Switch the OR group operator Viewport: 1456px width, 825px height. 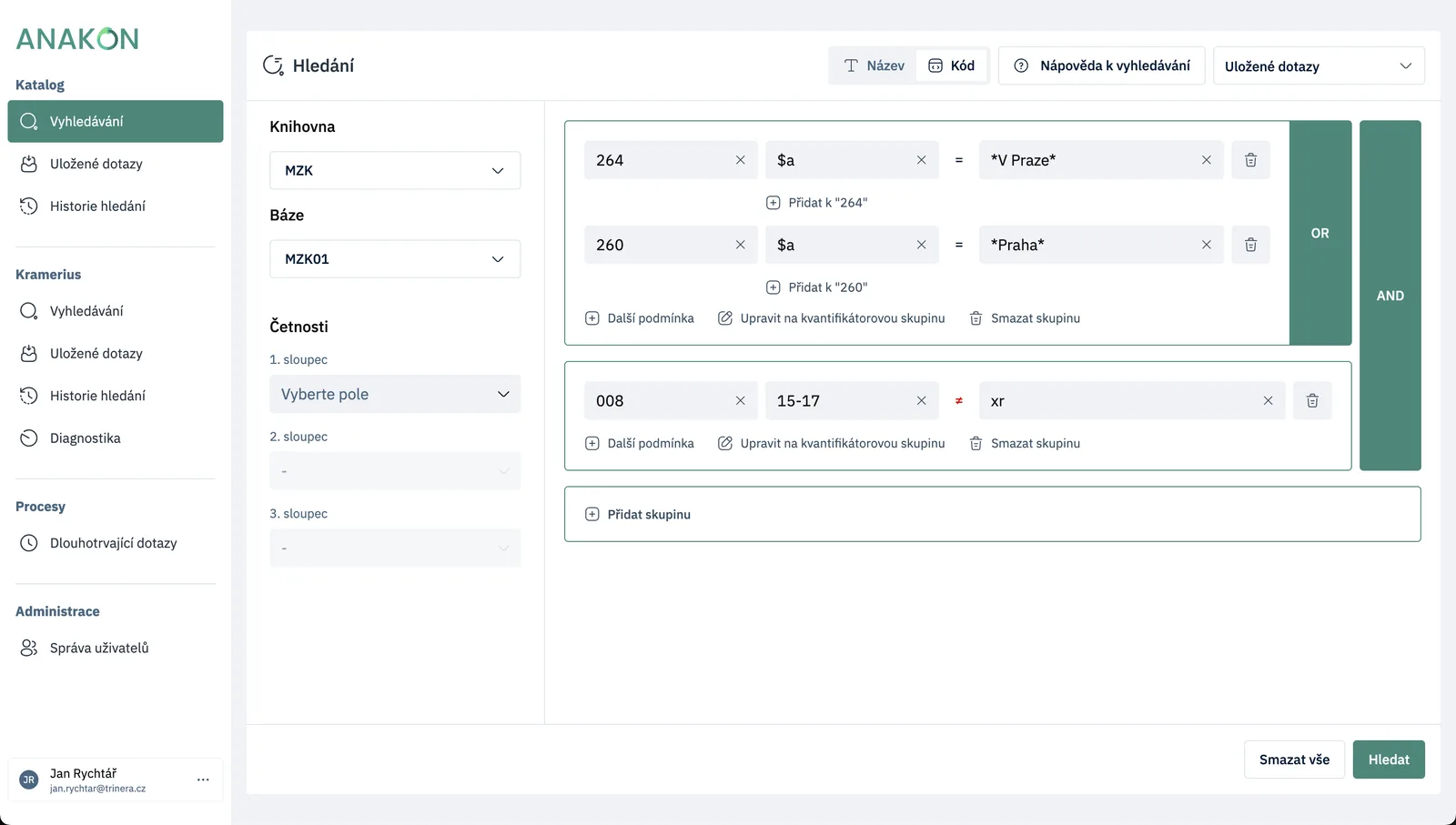(x=1320, y=233)
